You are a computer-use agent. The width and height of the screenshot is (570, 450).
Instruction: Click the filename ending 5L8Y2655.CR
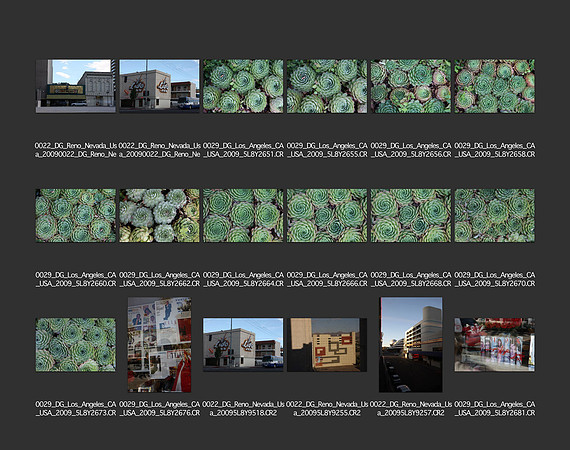point(327,150)
